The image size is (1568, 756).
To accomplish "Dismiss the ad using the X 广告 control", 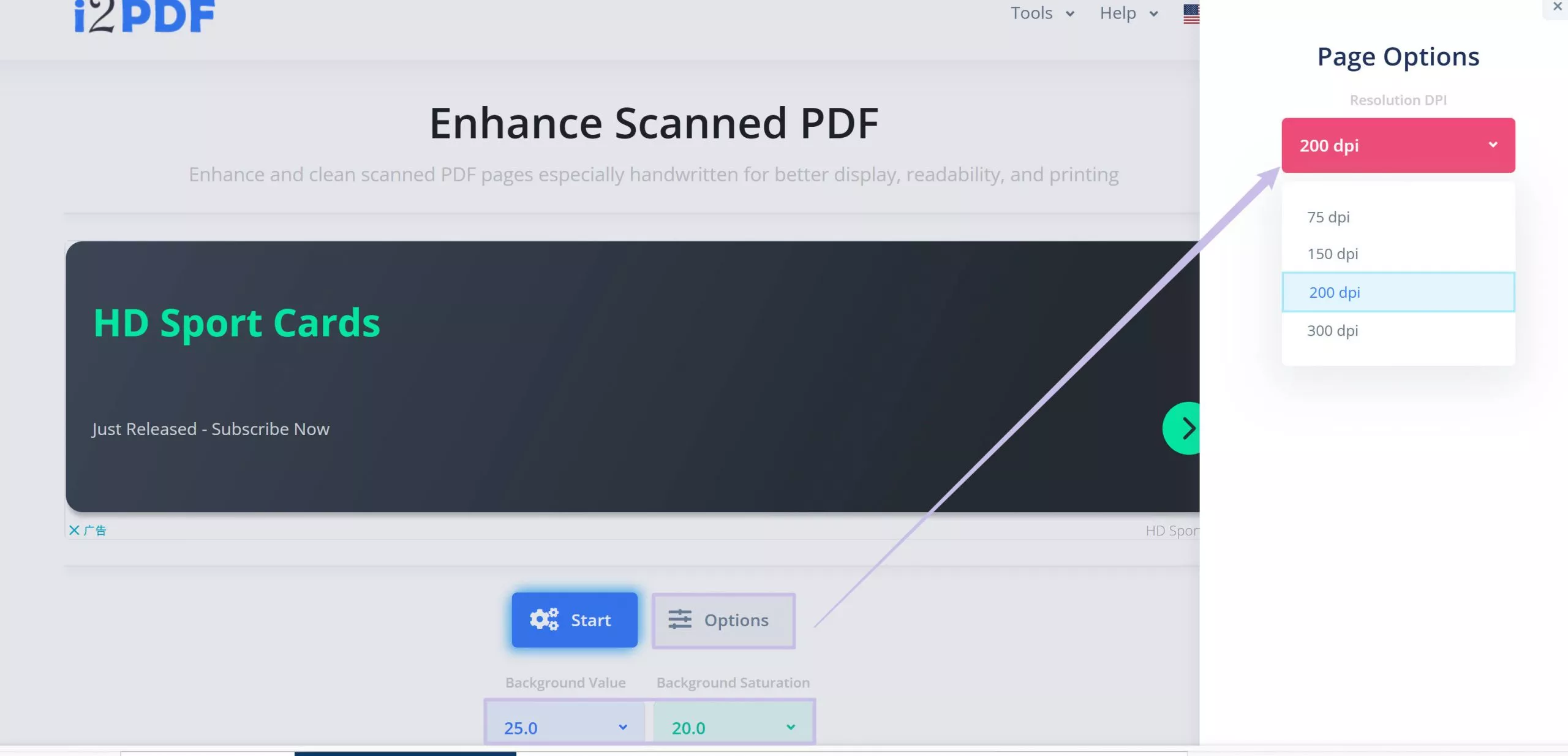I will tap(88, 531).
